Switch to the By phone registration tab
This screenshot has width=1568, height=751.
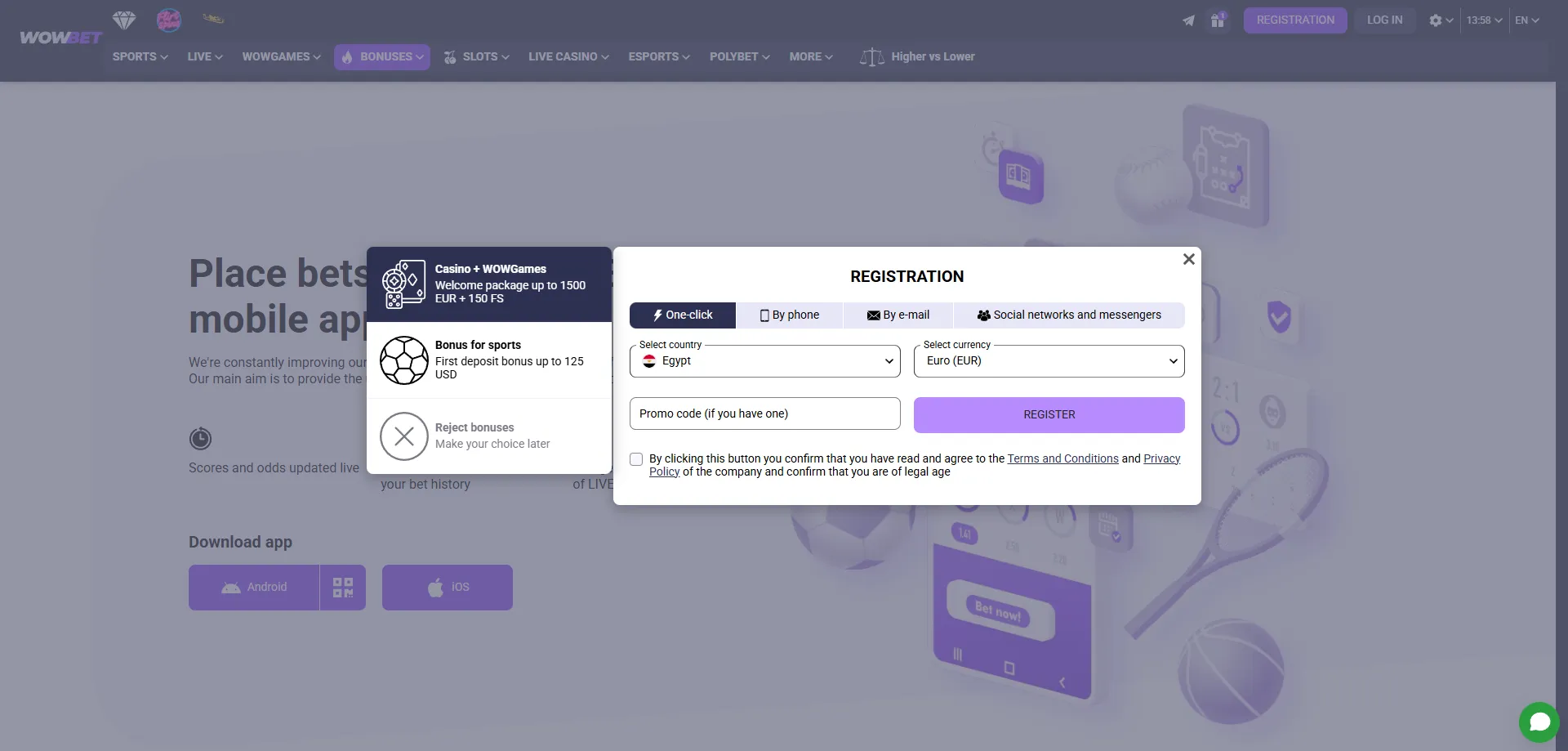[x=790, y=315]
